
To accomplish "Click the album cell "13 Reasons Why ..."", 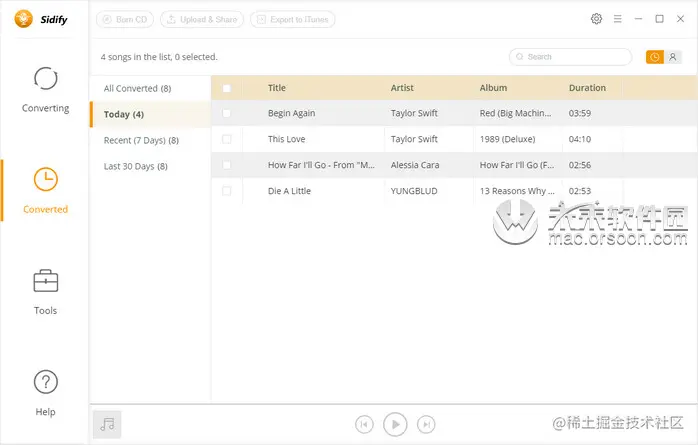I will (517, 191).
